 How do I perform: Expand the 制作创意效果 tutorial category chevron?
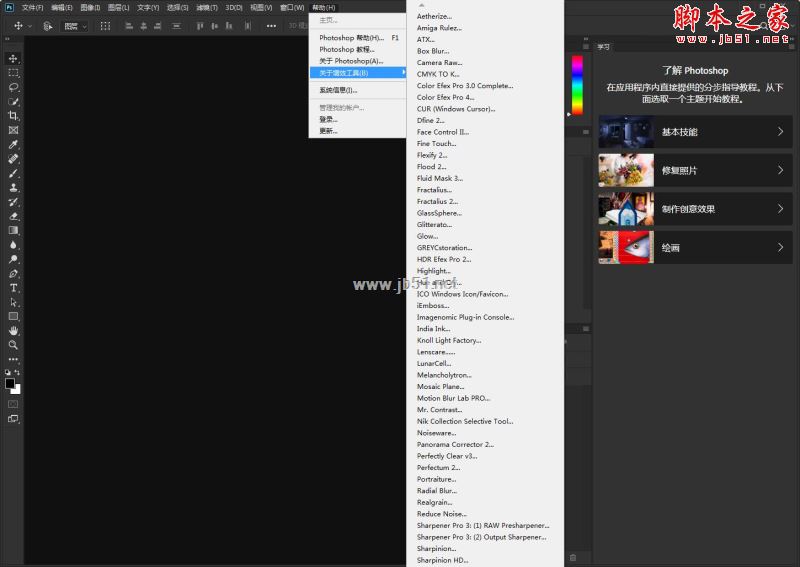click(781, 209)
